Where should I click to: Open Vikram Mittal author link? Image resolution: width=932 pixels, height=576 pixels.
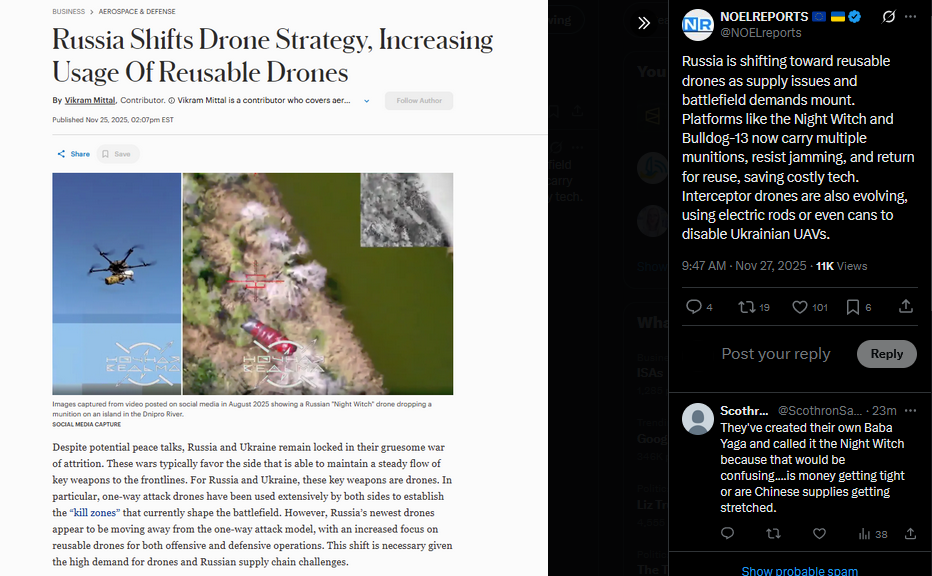90,100
